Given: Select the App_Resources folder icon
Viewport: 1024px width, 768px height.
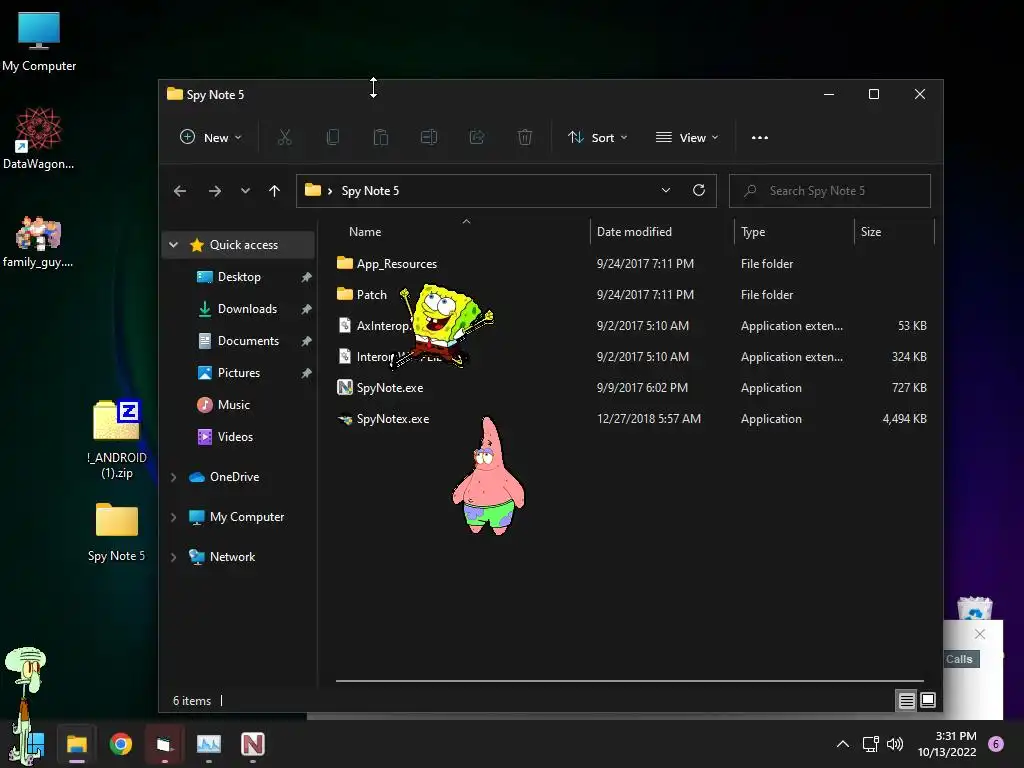Looking at the screenshot, I should (x=345, y=263).
